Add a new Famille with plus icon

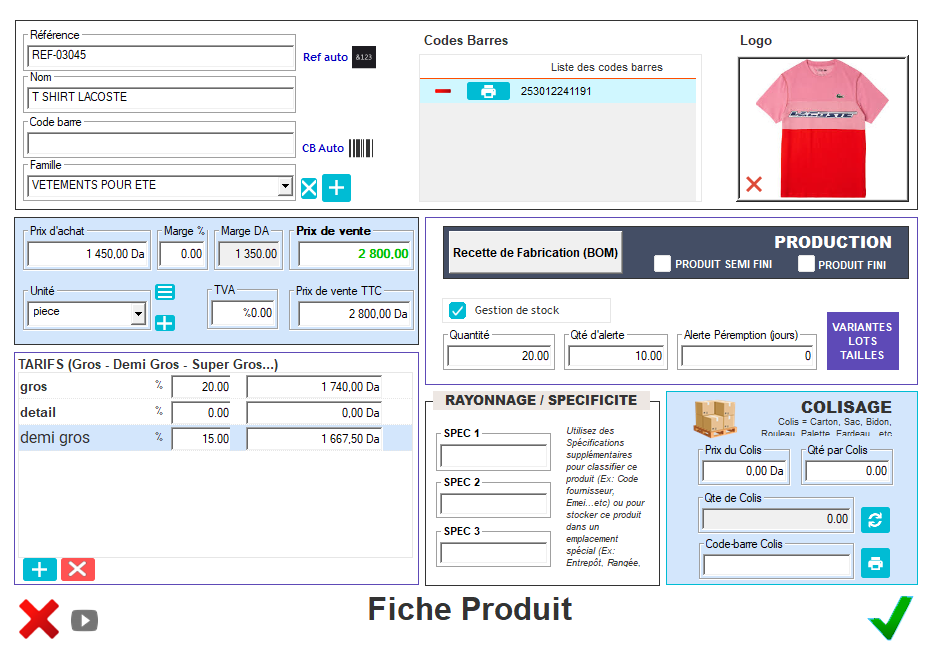pyautogui.click(x=336, y=187)
